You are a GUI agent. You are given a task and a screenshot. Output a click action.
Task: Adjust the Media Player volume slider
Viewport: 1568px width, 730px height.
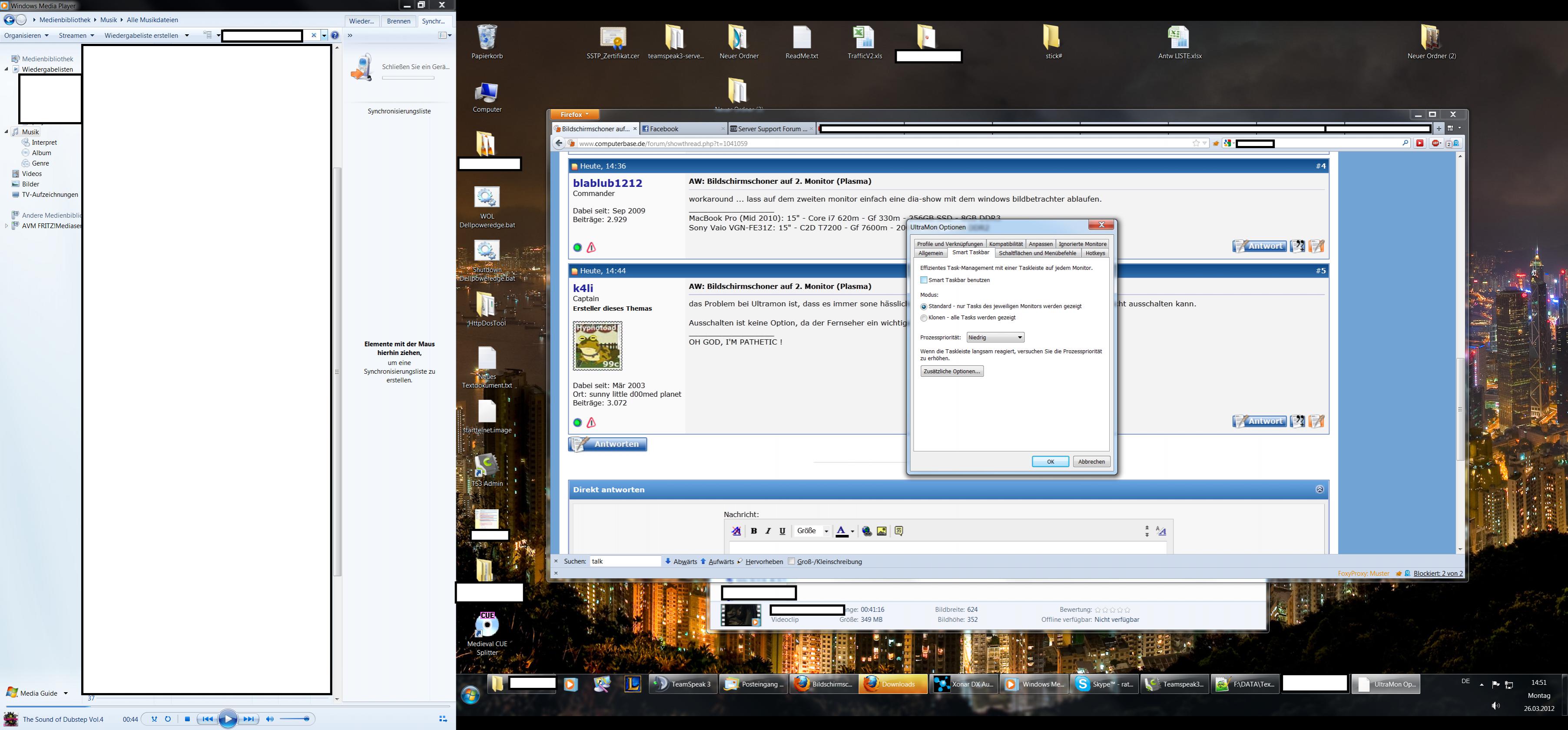pyautogui.click(x=295, y=719)
